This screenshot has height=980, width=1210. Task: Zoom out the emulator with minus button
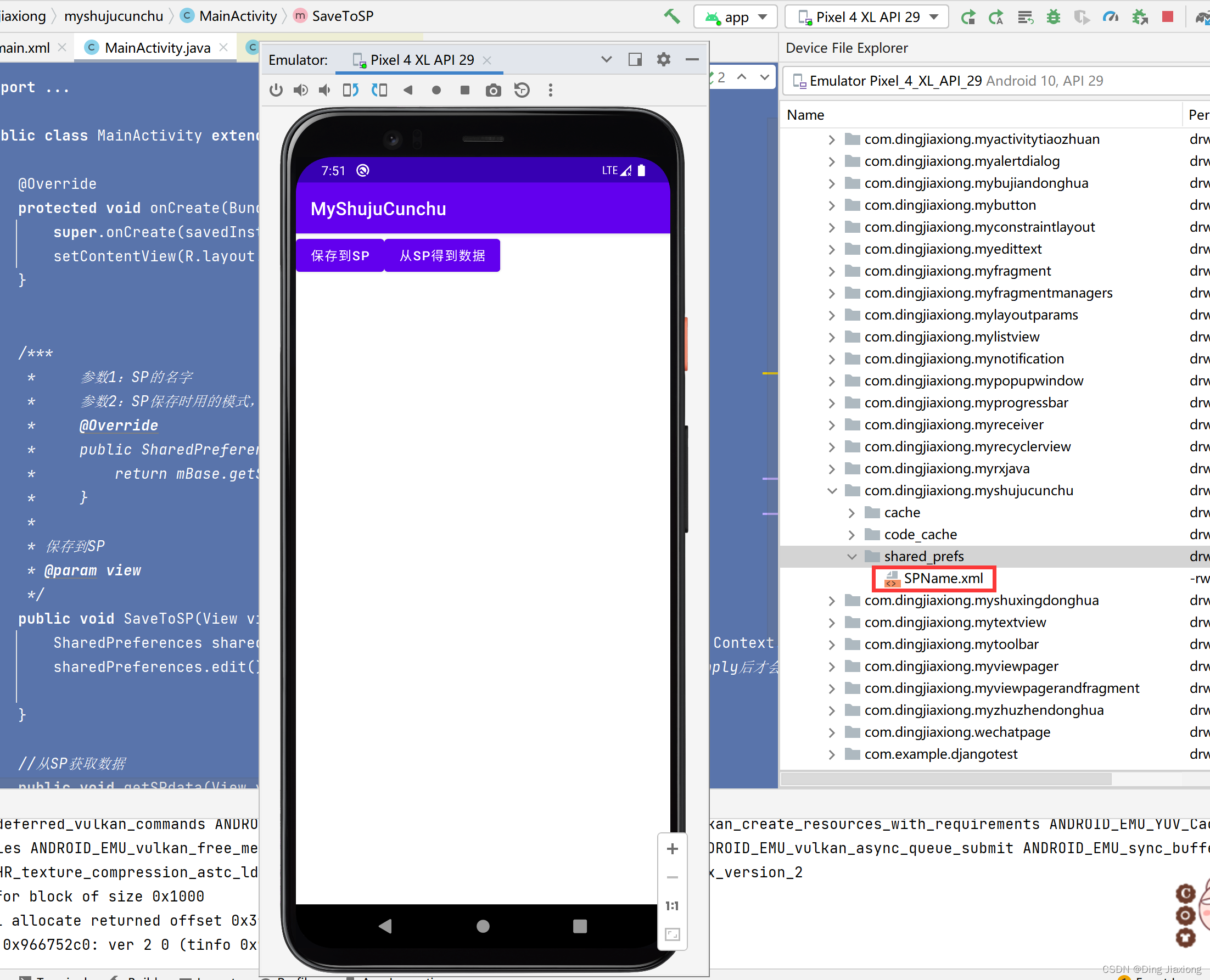pyautogui.click(x=672, y=877)
